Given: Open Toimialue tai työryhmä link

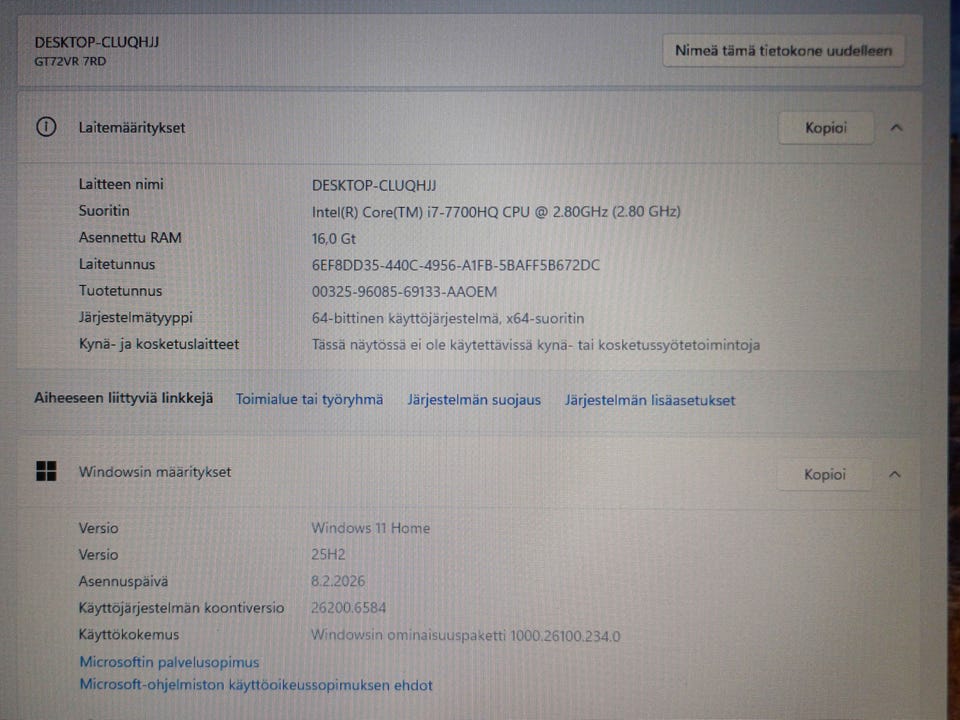Looking at the screenshot, I should (x=310, y=400).
